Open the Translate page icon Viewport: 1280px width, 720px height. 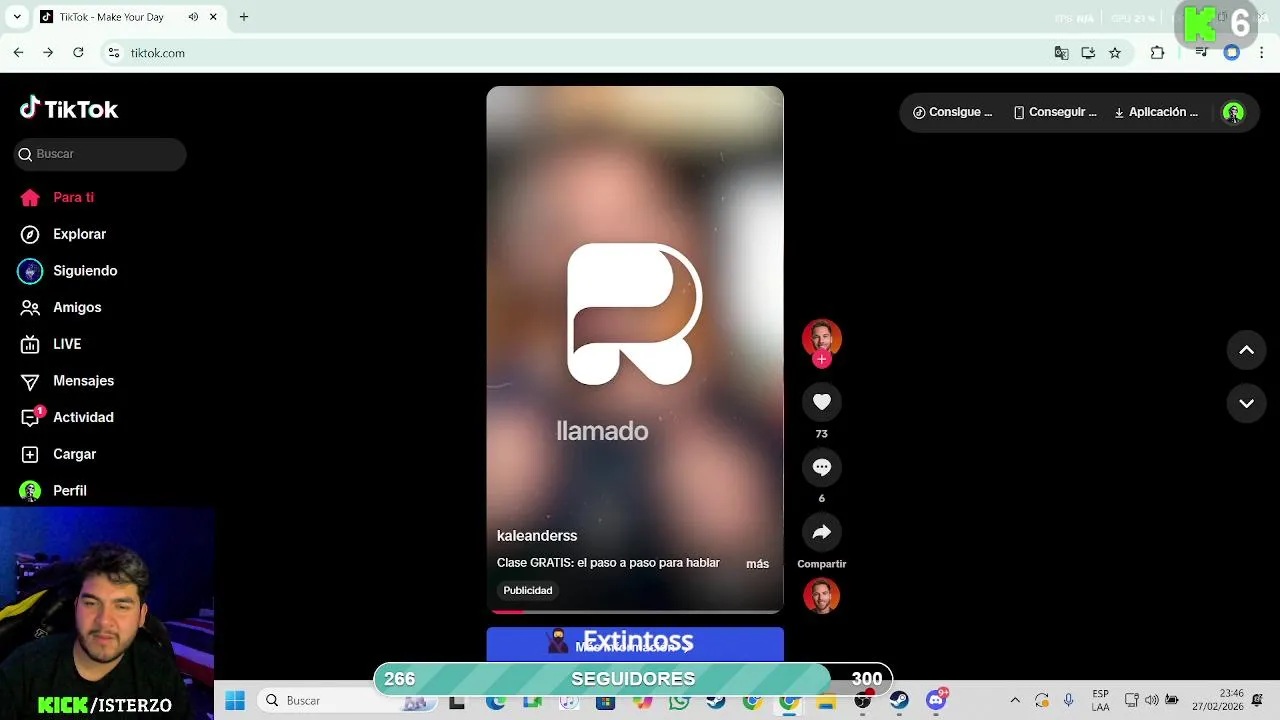click(x=1061, y=53)
